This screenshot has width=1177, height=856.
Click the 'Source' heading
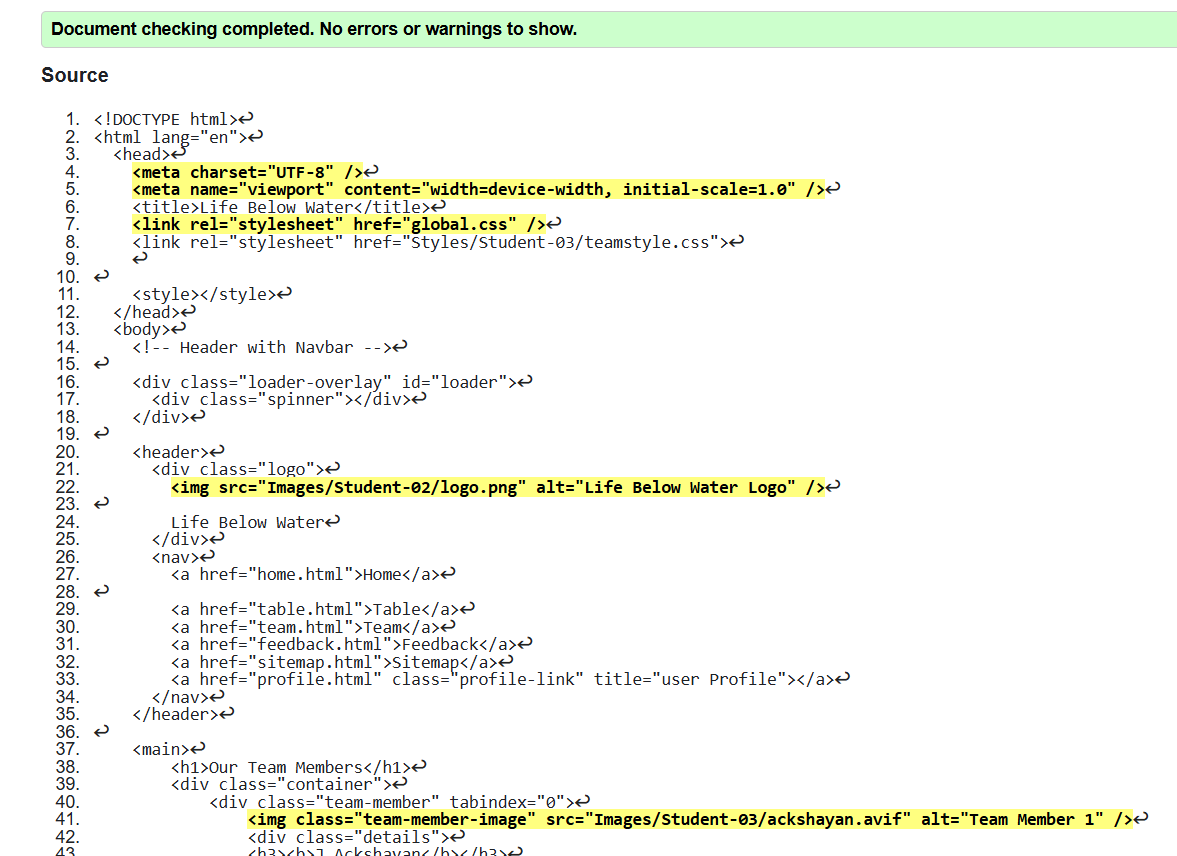point(75,75)
